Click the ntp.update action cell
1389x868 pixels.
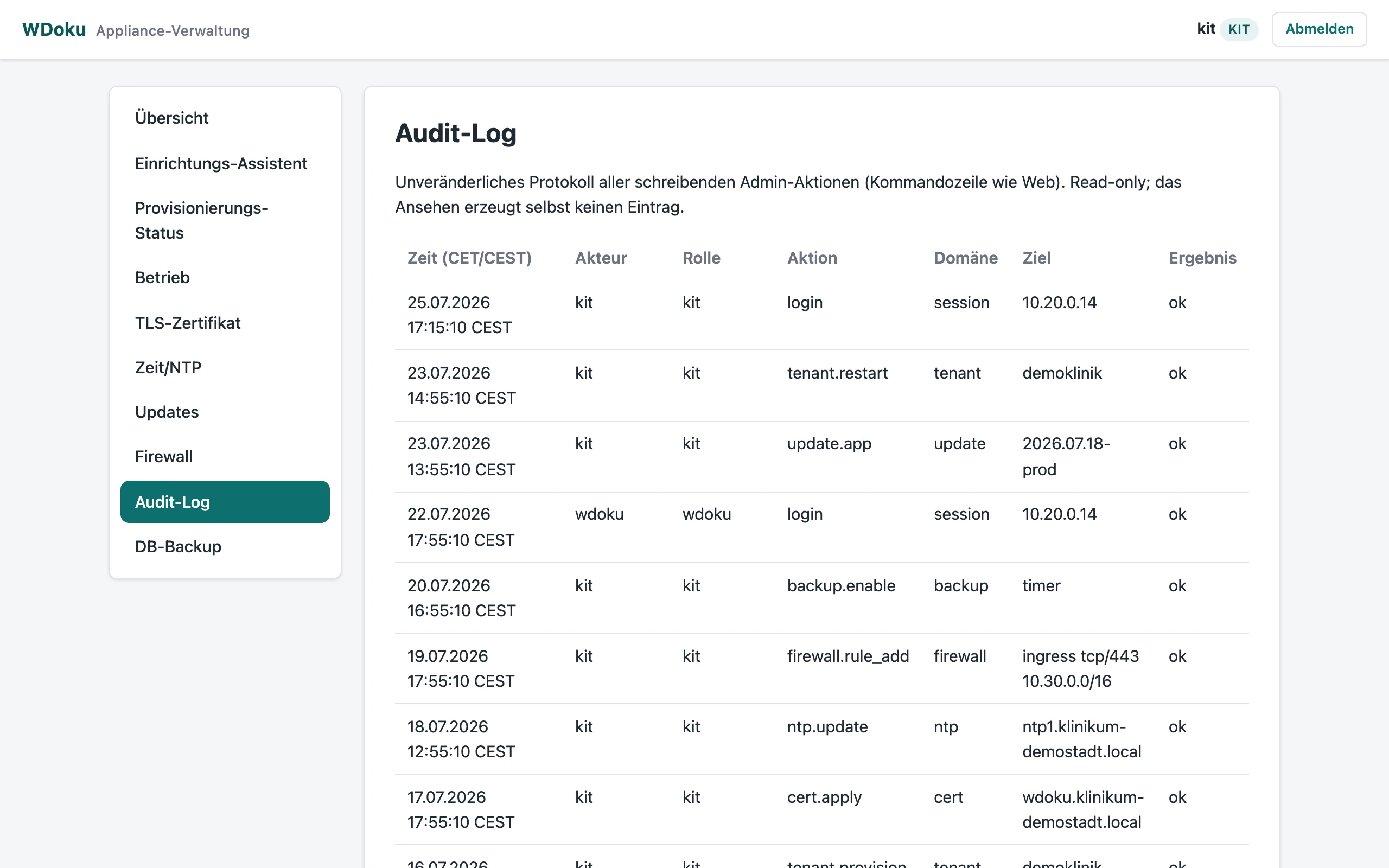(x=827, y=727)
